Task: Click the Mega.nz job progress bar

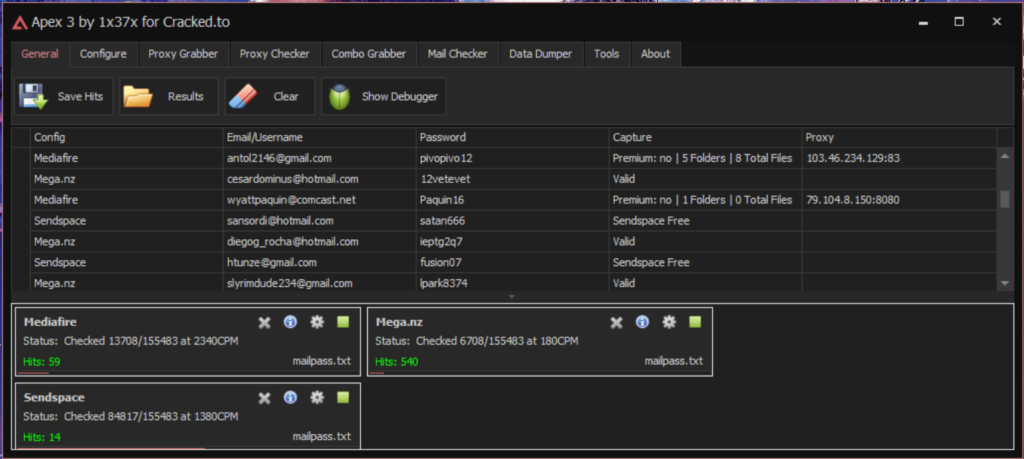Action: click(540, 373)
